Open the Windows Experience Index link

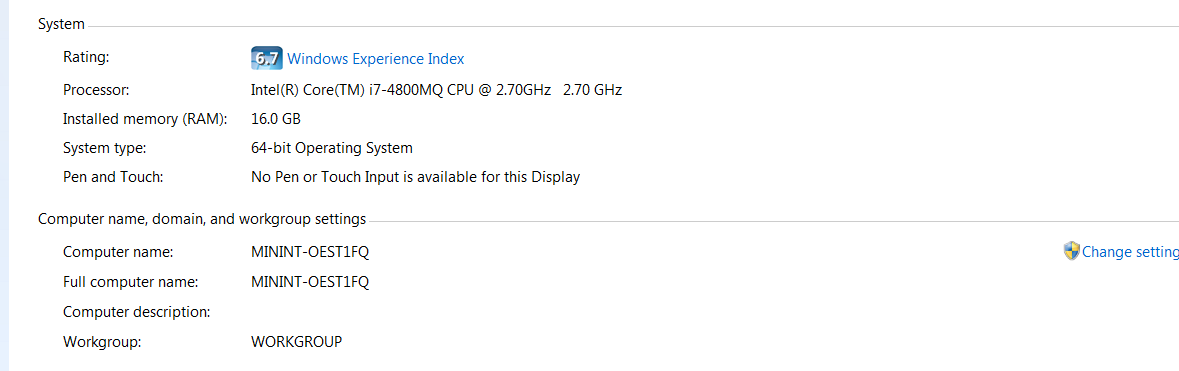(x=375, y=59)
